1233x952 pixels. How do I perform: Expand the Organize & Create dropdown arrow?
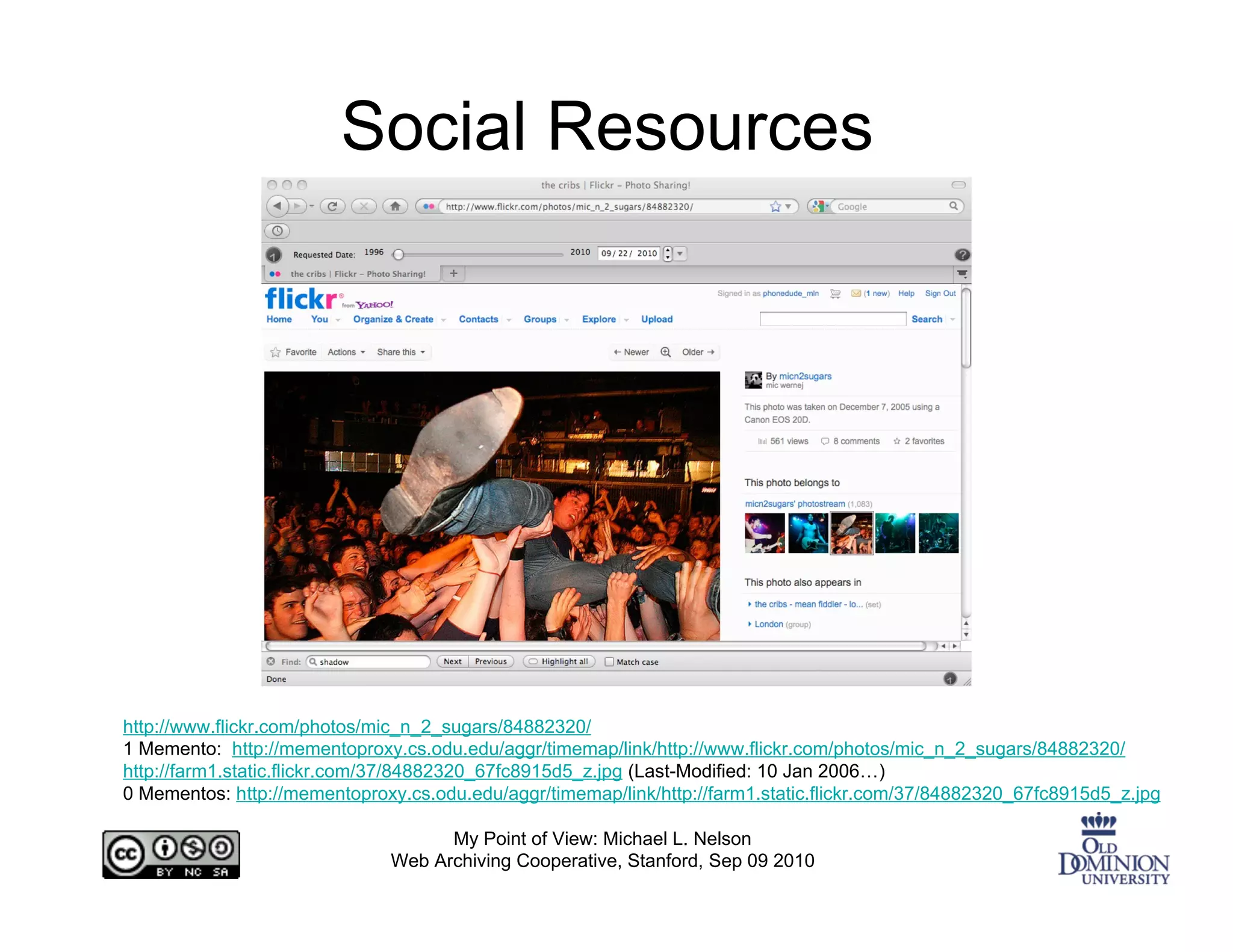click(x=444, y=320)
